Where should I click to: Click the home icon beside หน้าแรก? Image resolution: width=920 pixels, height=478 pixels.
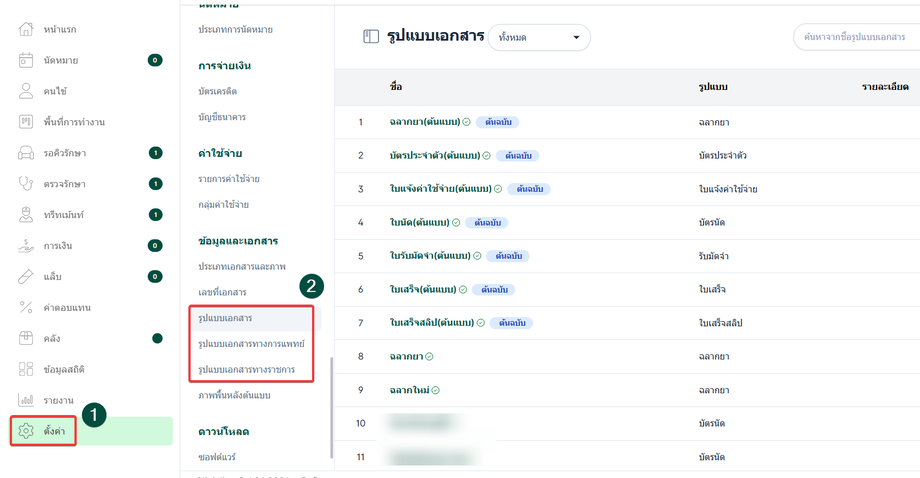point(27,29)
